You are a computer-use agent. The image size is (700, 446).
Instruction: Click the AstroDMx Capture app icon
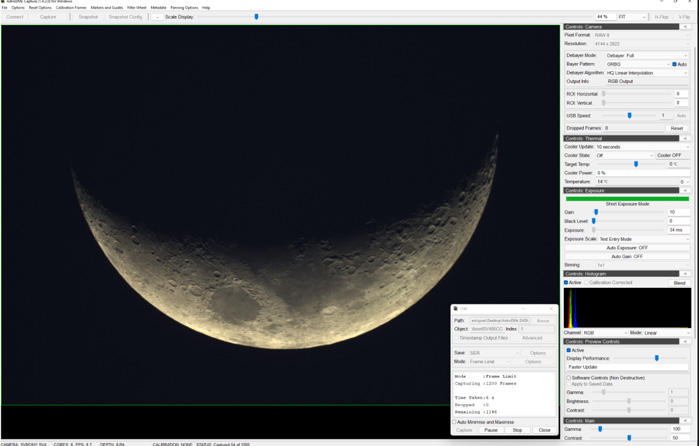(x=3, y=2)
